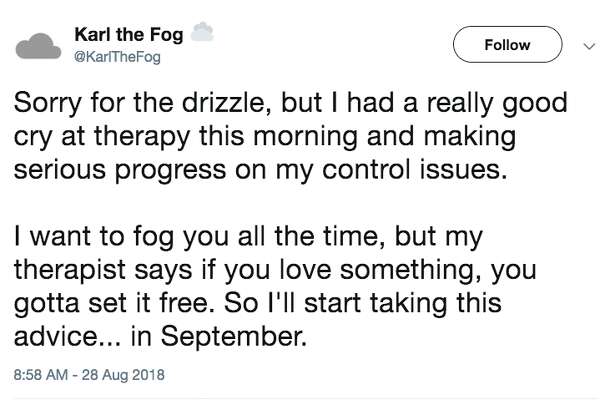Viewport: 600px width, 400px height.
Task: Click the word therapy in the first paragraph
Action: pos(142,137)
